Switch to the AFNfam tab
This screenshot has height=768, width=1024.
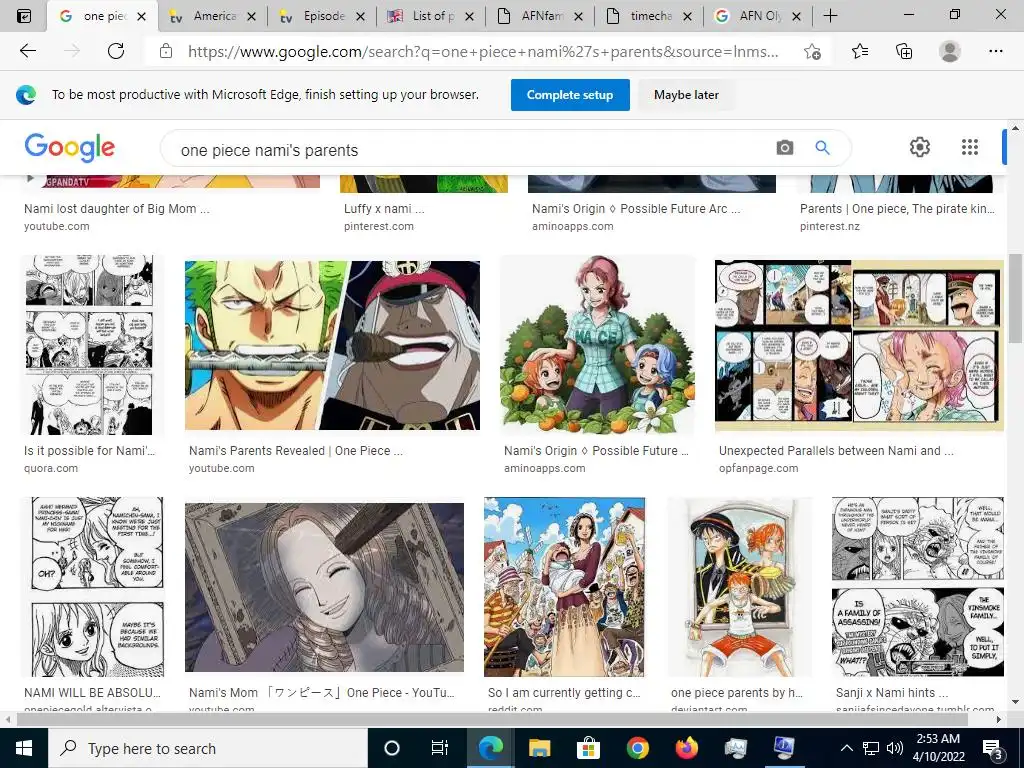click(x=540, y=16)
